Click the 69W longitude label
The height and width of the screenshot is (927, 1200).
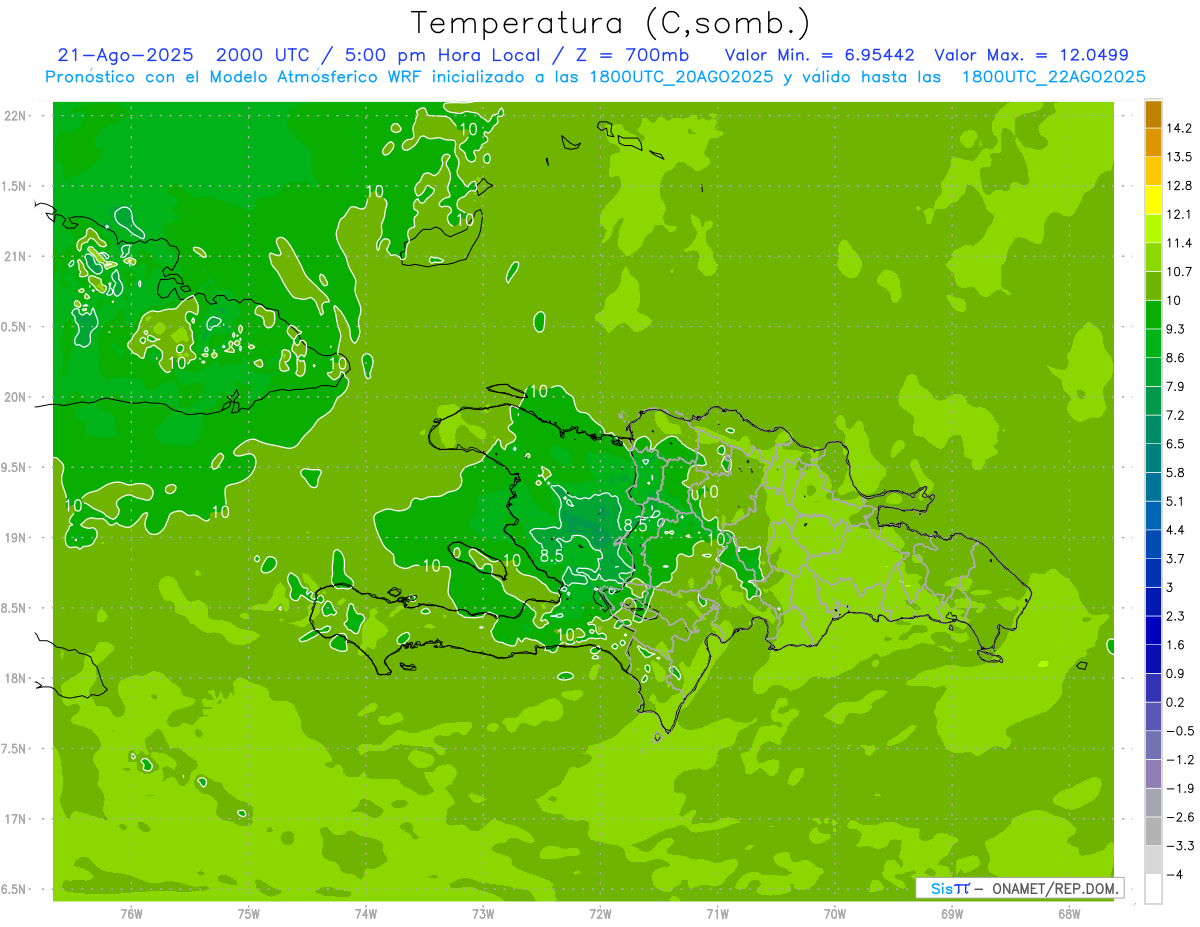pyautogui.click(x=952, y=914)
